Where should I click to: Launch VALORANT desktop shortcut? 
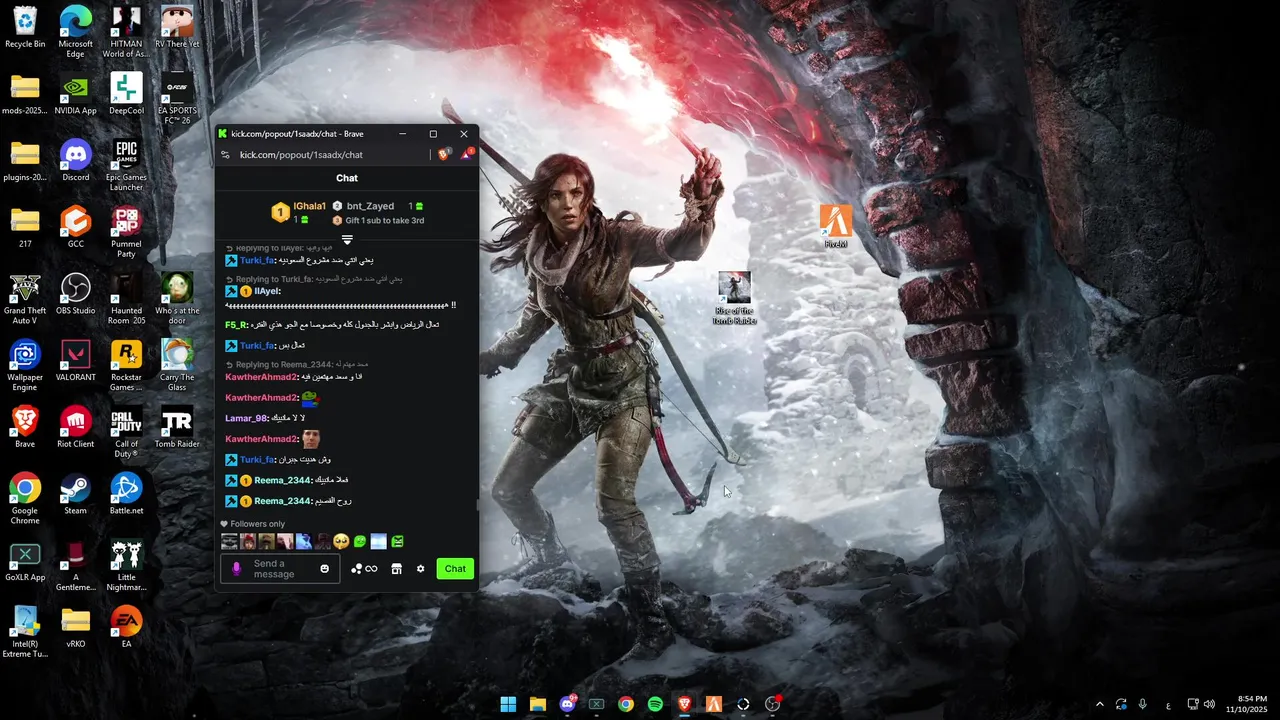tap(76, 361)
